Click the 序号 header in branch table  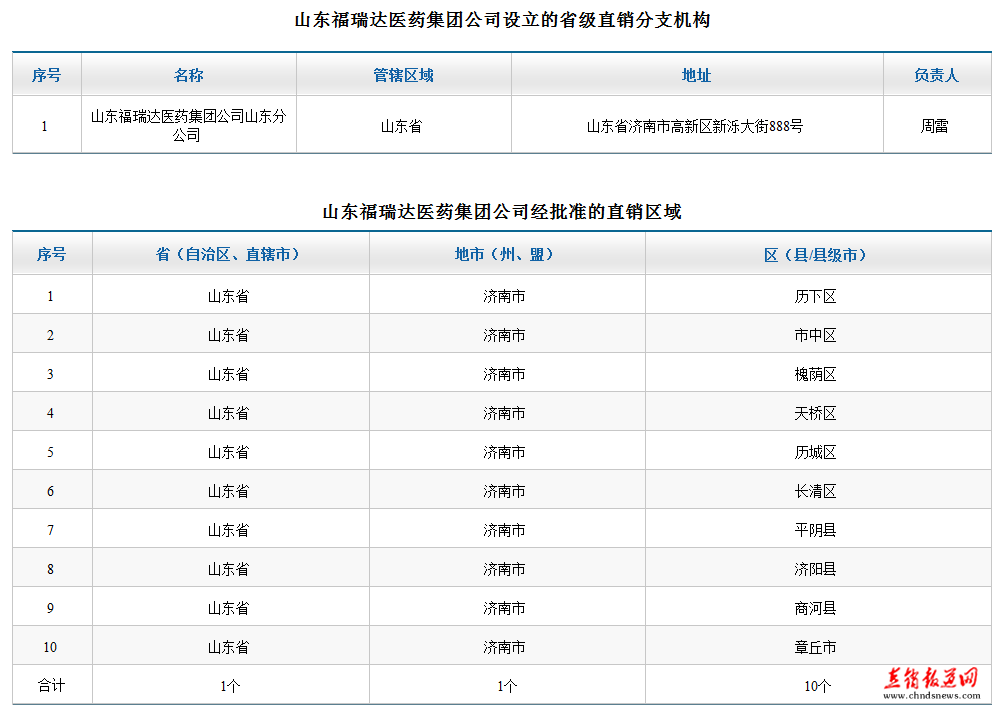46,75
